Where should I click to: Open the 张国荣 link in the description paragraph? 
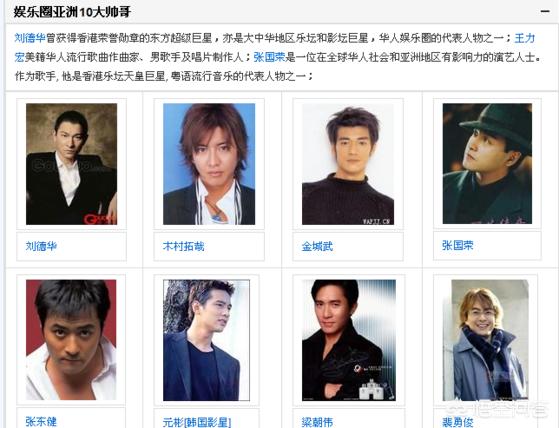(x=269, y=57)
